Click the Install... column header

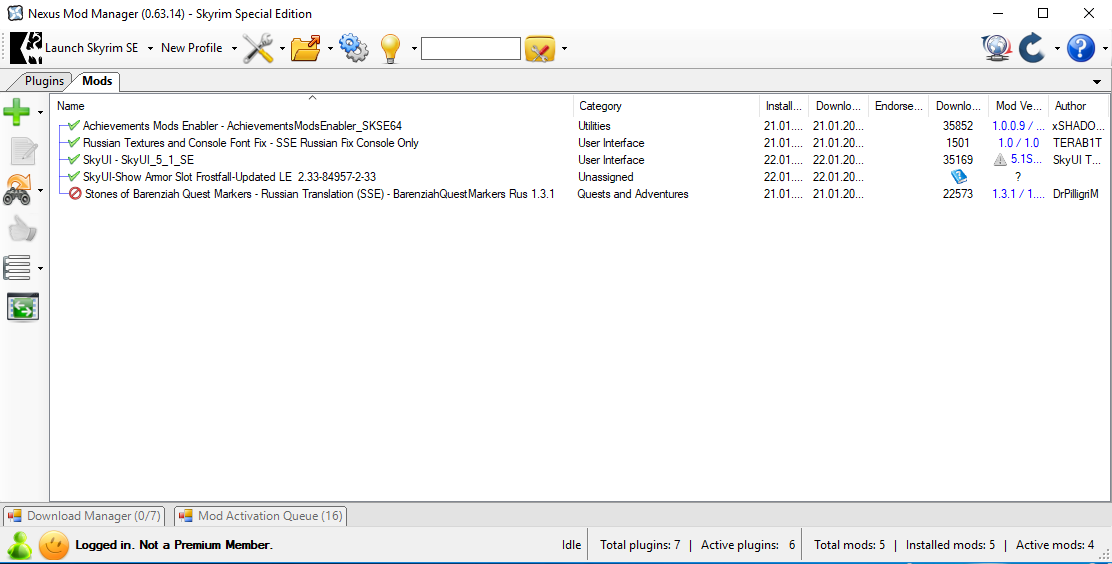784,106
